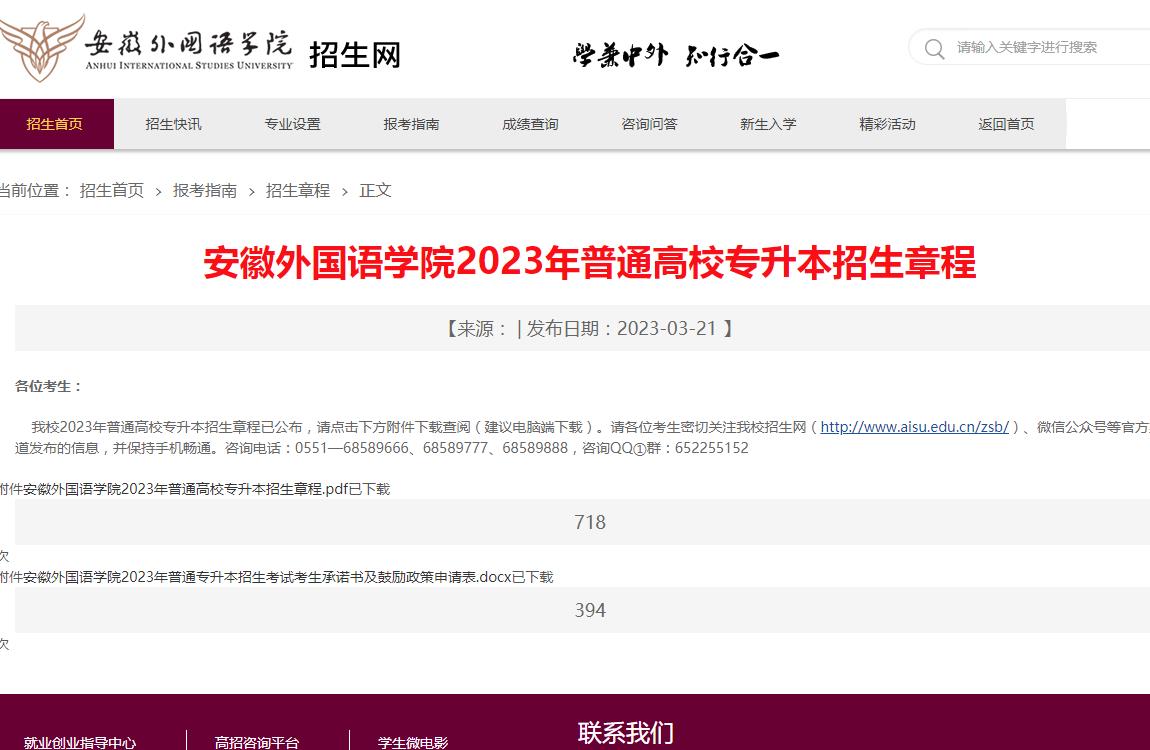Open the 成绩查询 nav tab
Viewport: 1150px width, 750px height.
(x=530, y=124)
